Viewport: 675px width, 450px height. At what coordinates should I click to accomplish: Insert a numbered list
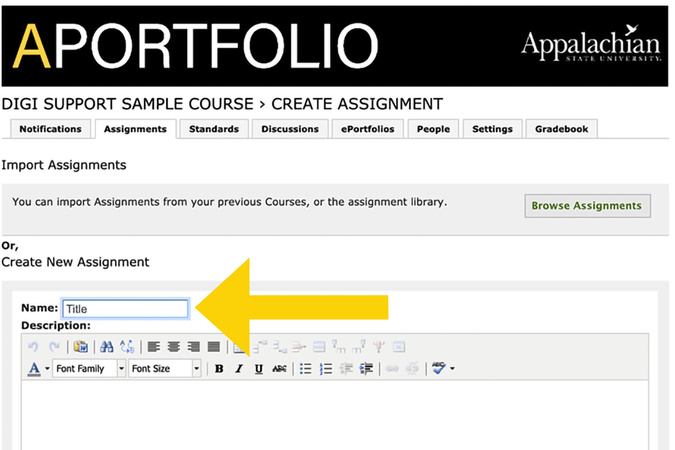point(326,369)
